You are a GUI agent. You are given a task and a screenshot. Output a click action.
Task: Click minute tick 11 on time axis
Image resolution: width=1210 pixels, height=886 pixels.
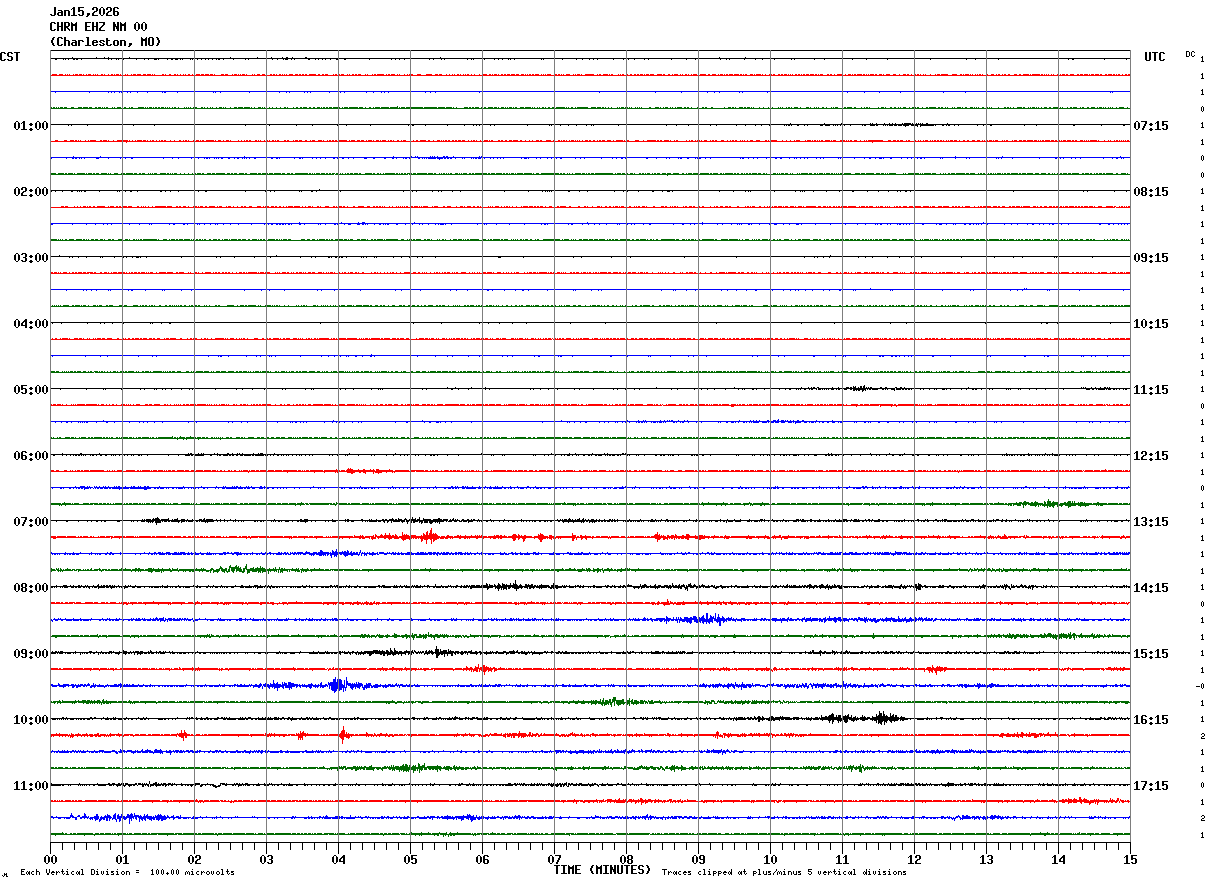point(842,859)
